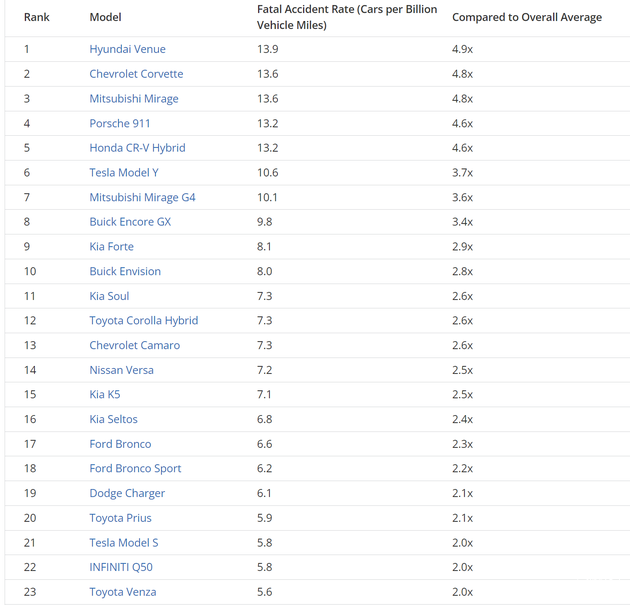Open Honda CR-V Hybrid link

(137, 148)
